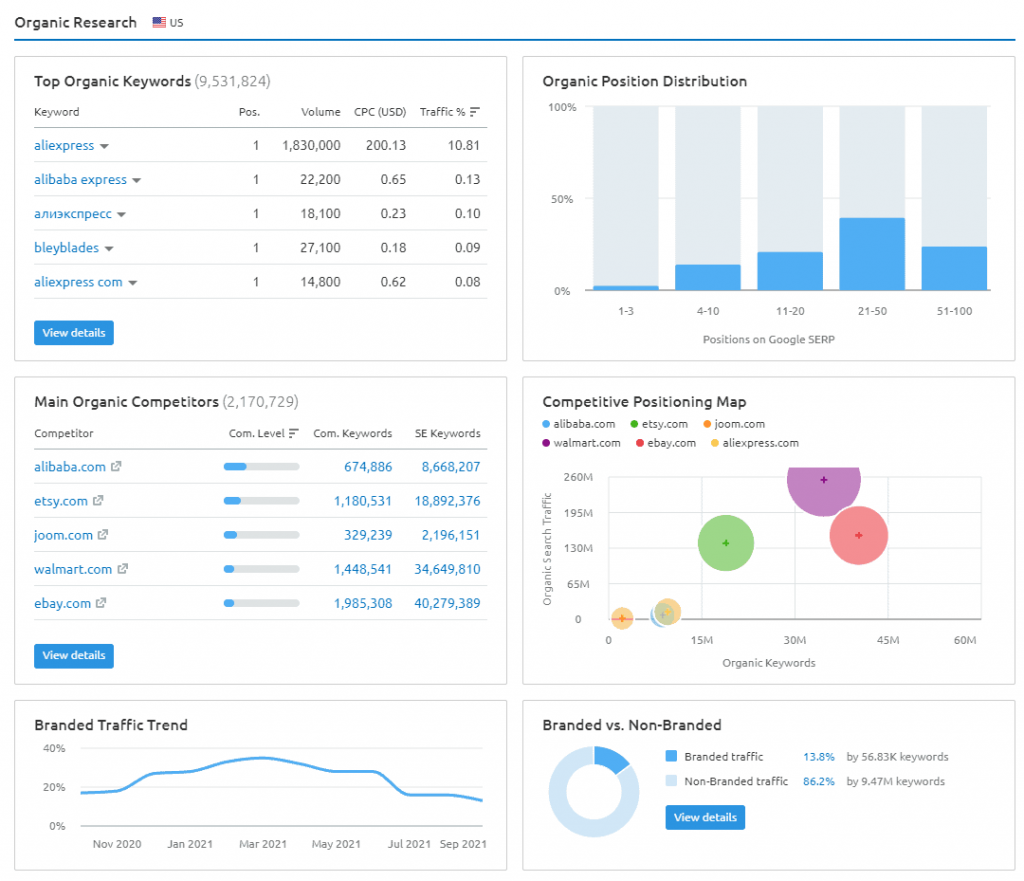Image resolution: width=1024 pixels, height=881 pixels.
Task: Click the alibaba.com competition level bar
Action: point(261,466)
